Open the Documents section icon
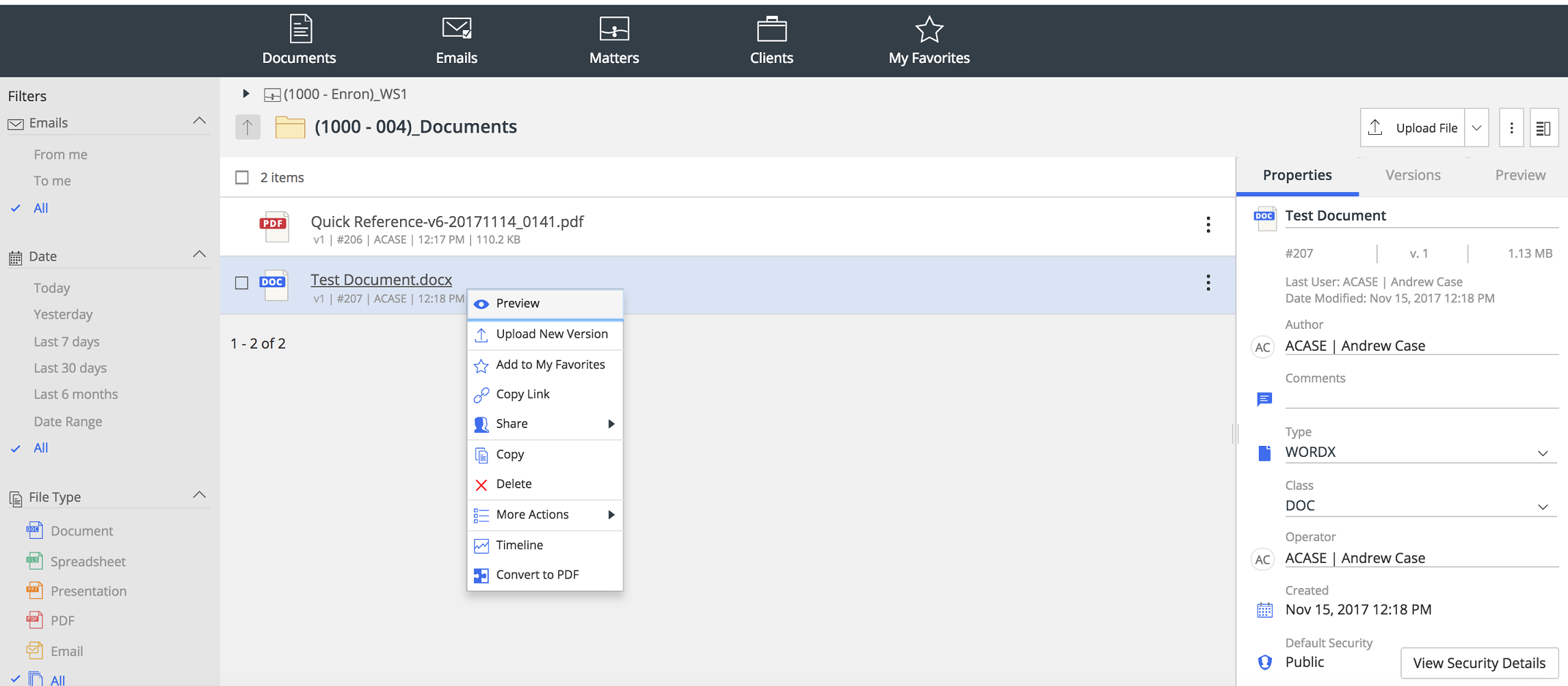Image resolution: width=1568 pixels, height=686 pixels. [x=300, y=30]
